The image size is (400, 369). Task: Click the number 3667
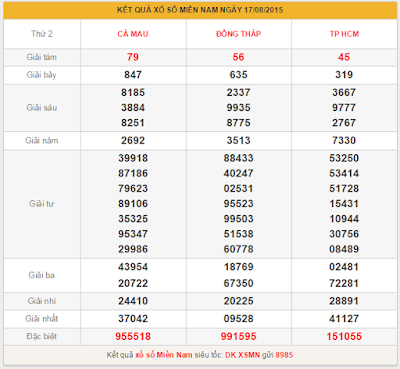[x=344, y=92]
